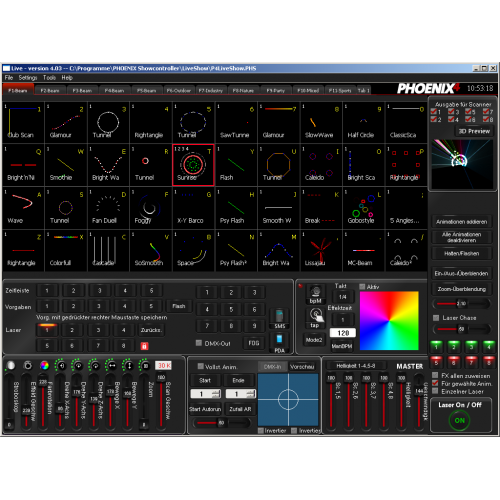Uncheck Für gewählte Anim. option
The image size is (500, 500).
[x=435, y=383]
